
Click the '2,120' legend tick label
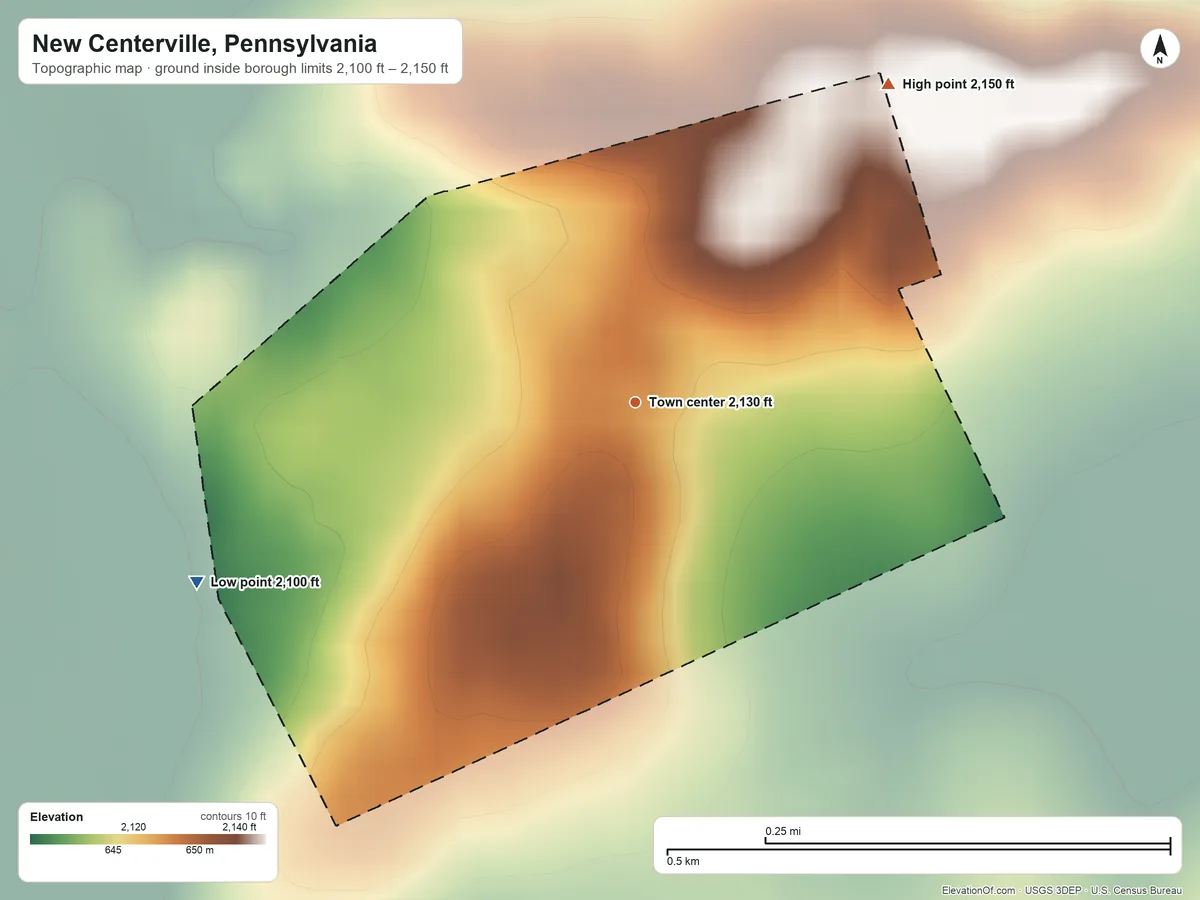[133, 827]
